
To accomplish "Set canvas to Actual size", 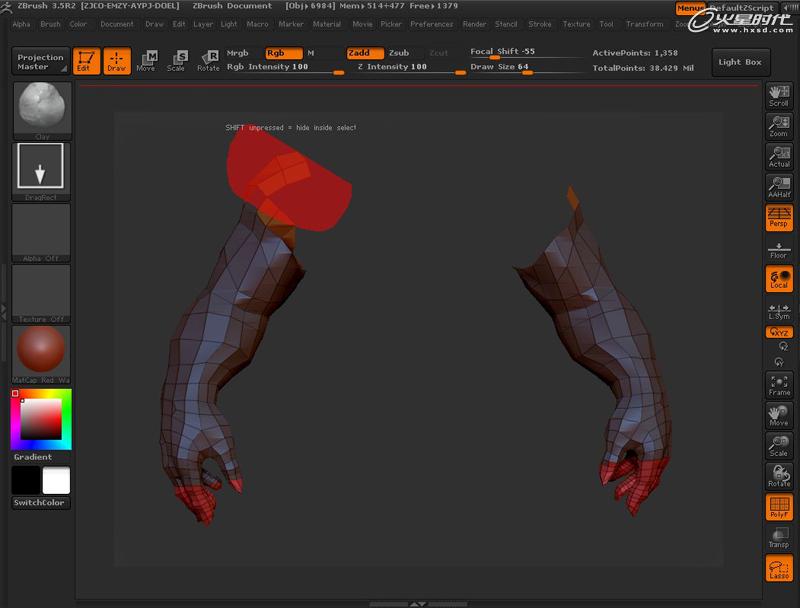I will tap(779, 157).
